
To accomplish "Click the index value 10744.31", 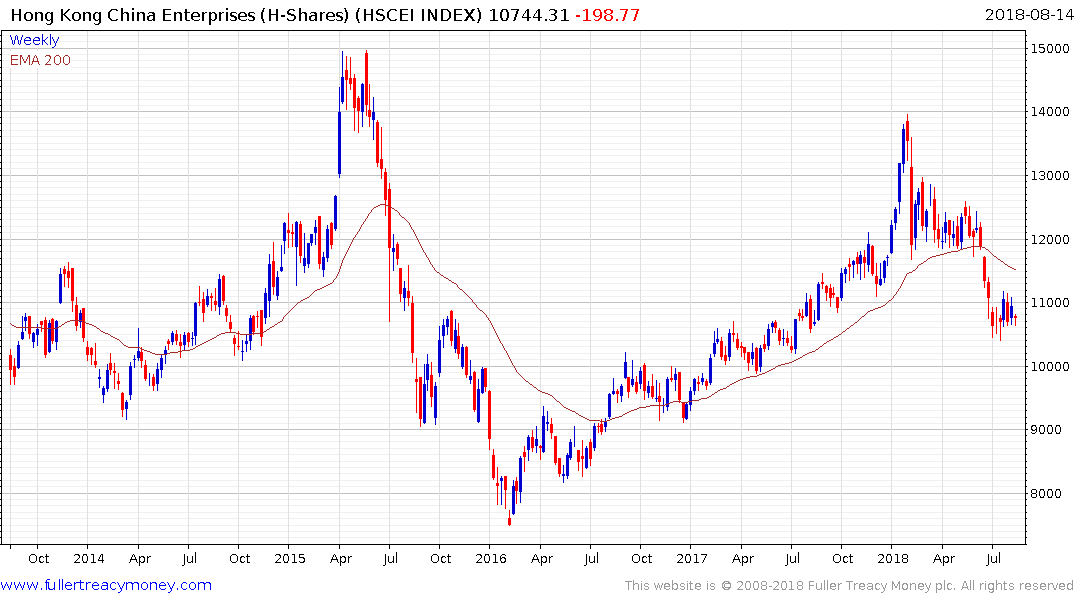I will (x=542, y=15).
